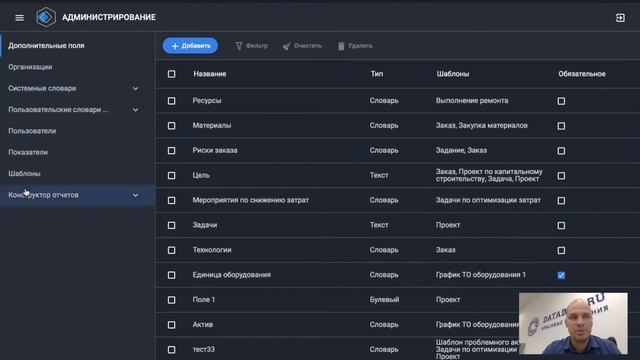Screen dimensions: 640x360
Task: Click Задачи по оптимизации затрат cell
Action: click(x=488, y=200)
